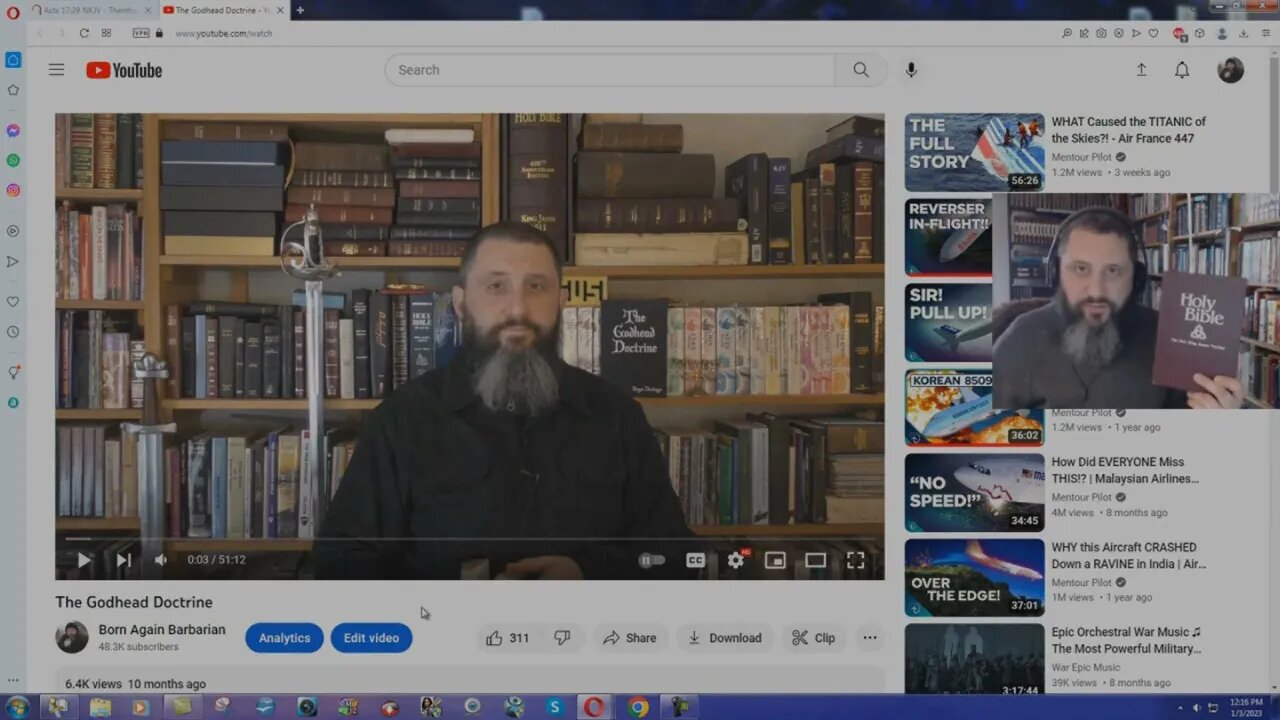Image resolution: width=1280 pixels, height=720 pixels.
Task: Add page to bookmarks heart
Action: pos(1153,33)
